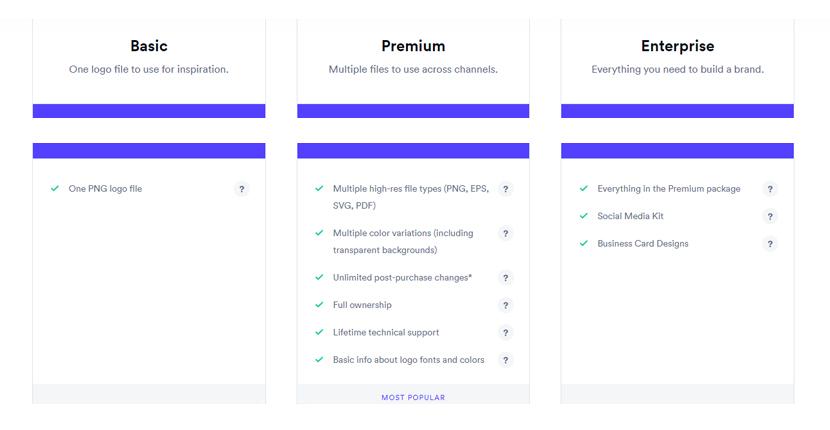The width and height of the screenshot is (830, 430).
Task: Open help icon for One PNG logo file
Action: coord(241,189)
